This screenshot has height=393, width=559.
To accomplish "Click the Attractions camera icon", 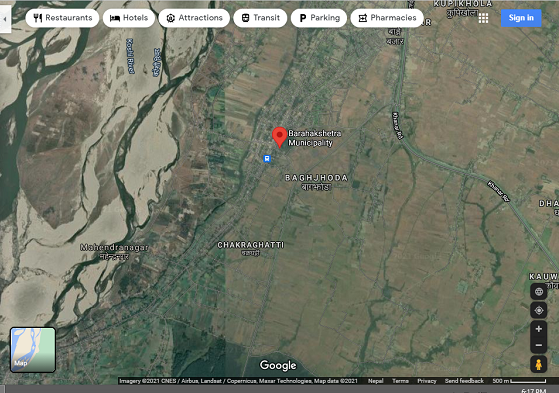I will tap(171, 18).
